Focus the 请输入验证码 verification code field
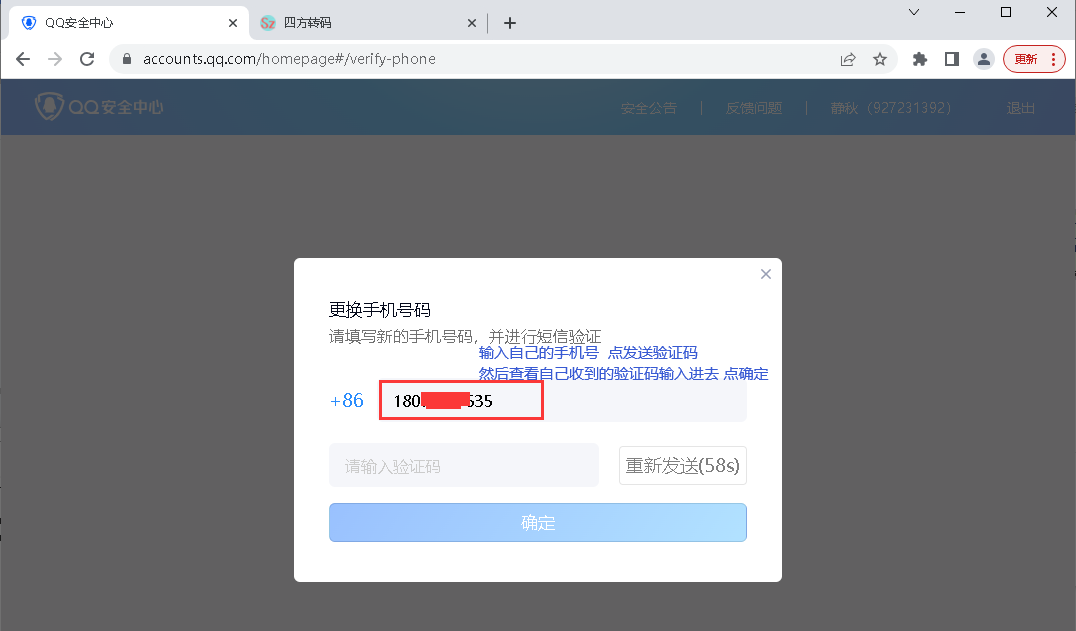 click(x=463, y=466)
